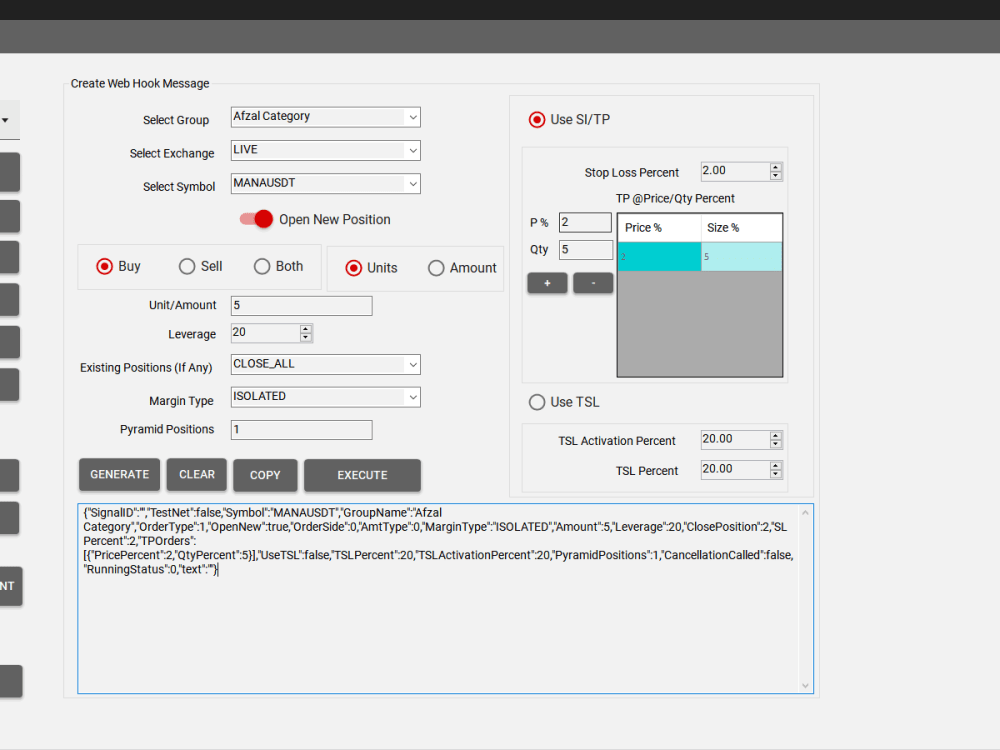Screen dimensions: 1000x750
Task: Decrement Leverage using its down spinner arrow
Action: (307, 336)
